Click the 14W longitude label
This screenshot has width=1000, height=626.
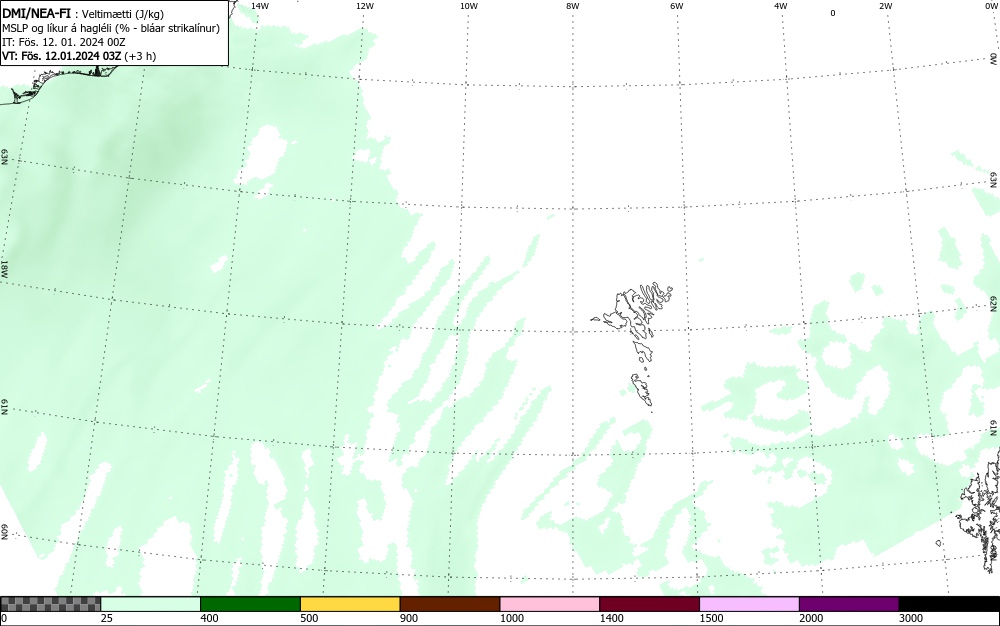pos(260,6)
